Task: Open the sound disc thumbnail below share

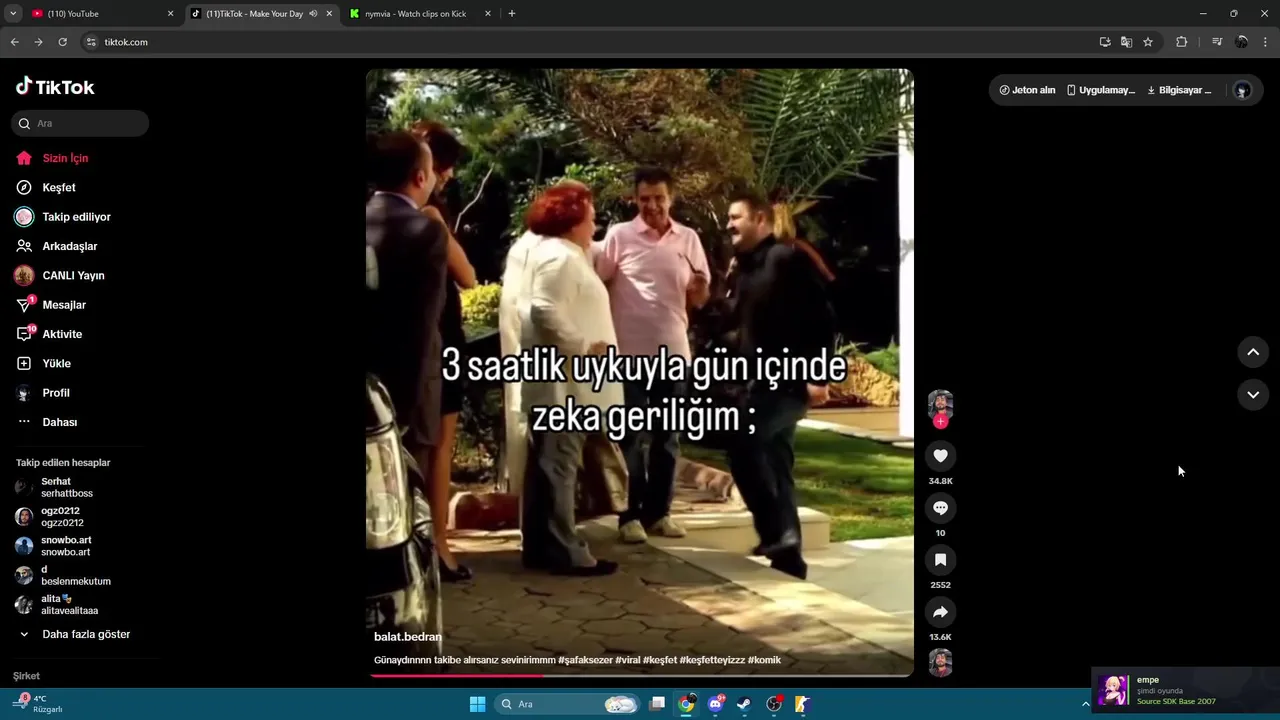Action: pos(940,663)
